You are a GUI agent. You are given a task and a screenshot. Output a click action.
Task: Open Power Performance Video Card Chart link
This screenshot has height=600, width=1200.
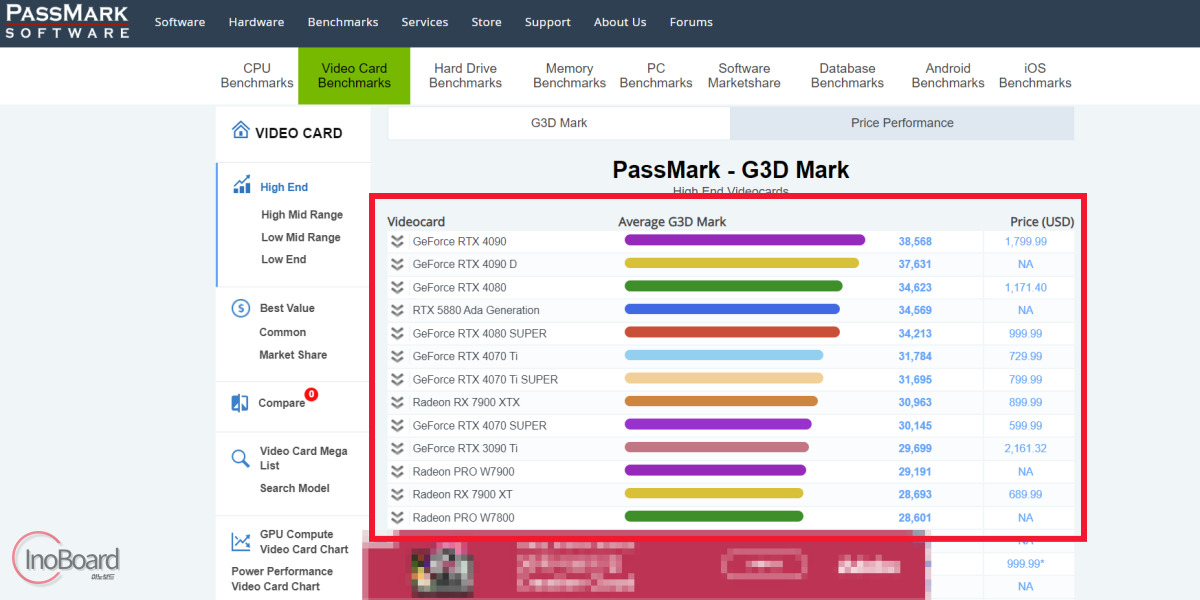click(x=282, y=579)
